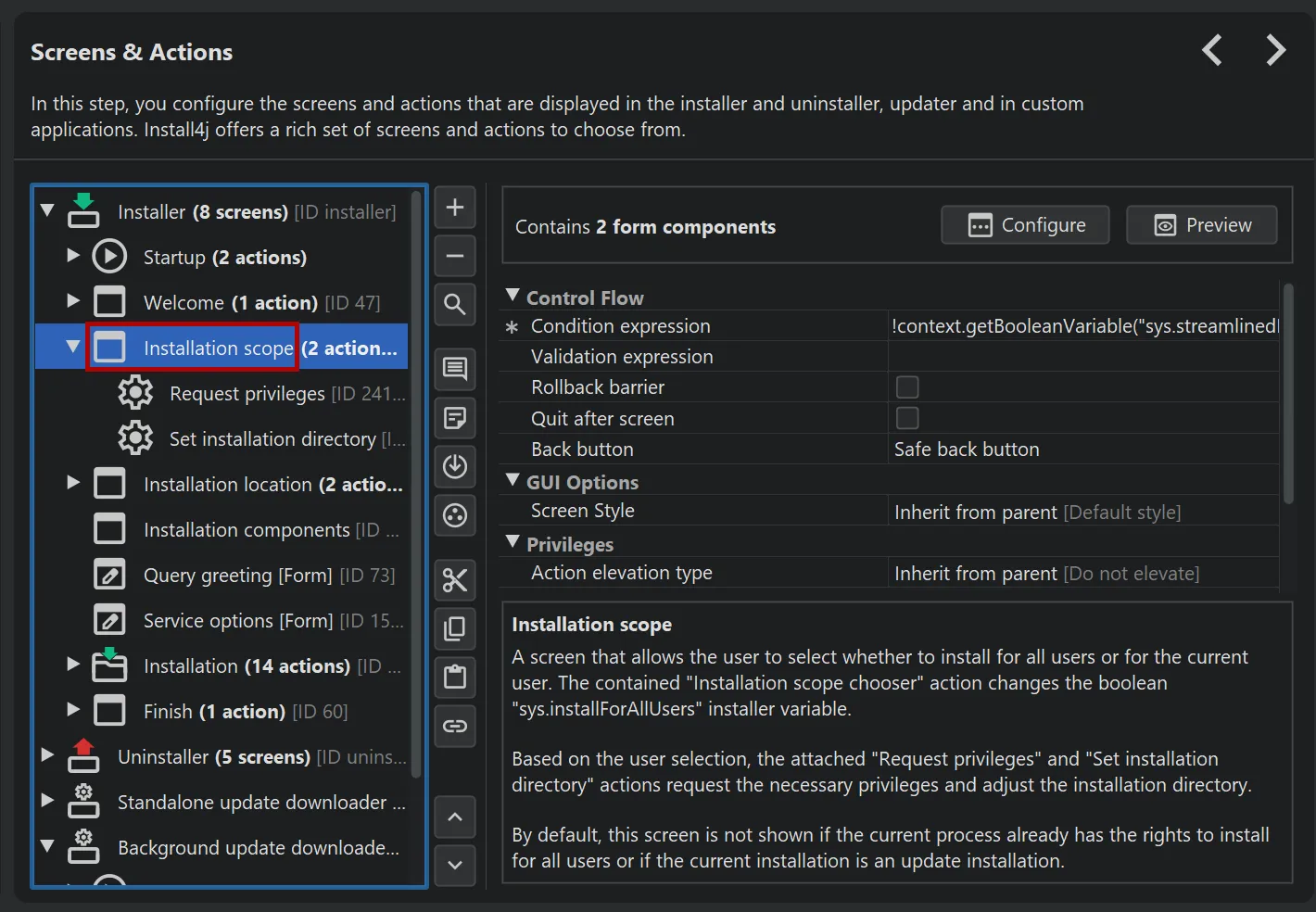Click the move up chevron button

(x=455, y=817)
